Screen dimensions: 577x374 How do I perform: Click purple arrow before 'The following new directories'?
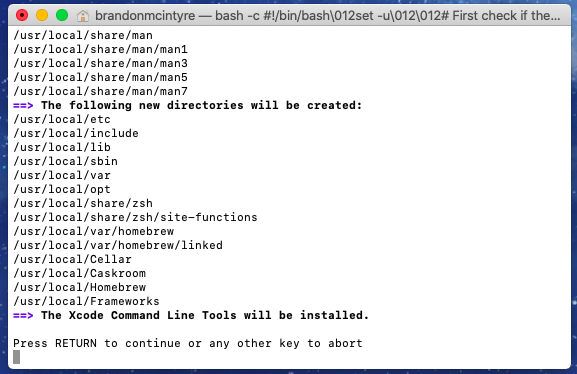(23, 106)
